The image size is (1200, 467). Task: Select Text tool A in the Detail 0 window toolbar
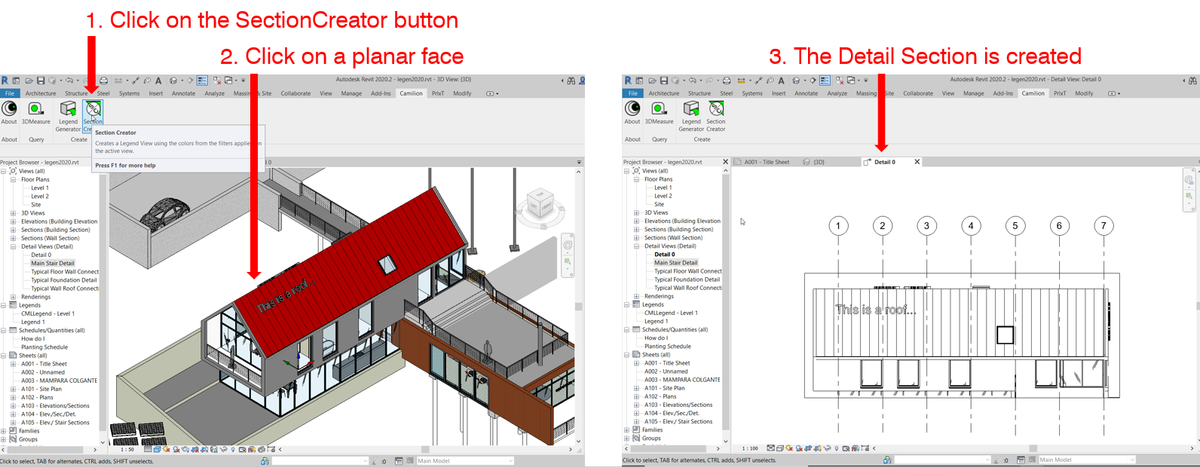click(781, 80)
